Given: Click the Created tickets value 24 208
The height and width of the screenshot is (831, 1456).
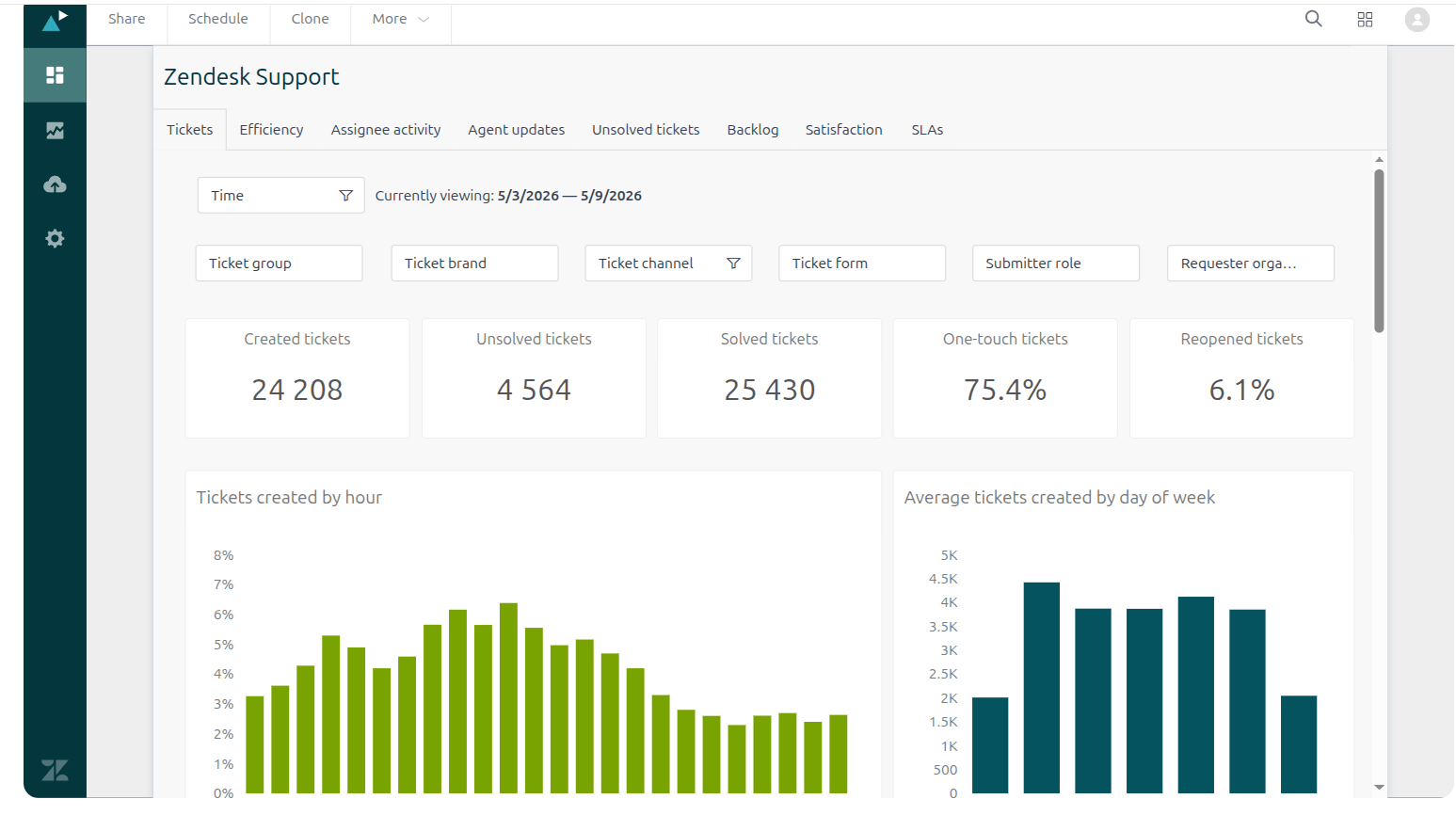Looking at the screenshot, I should tap(297, 390).
